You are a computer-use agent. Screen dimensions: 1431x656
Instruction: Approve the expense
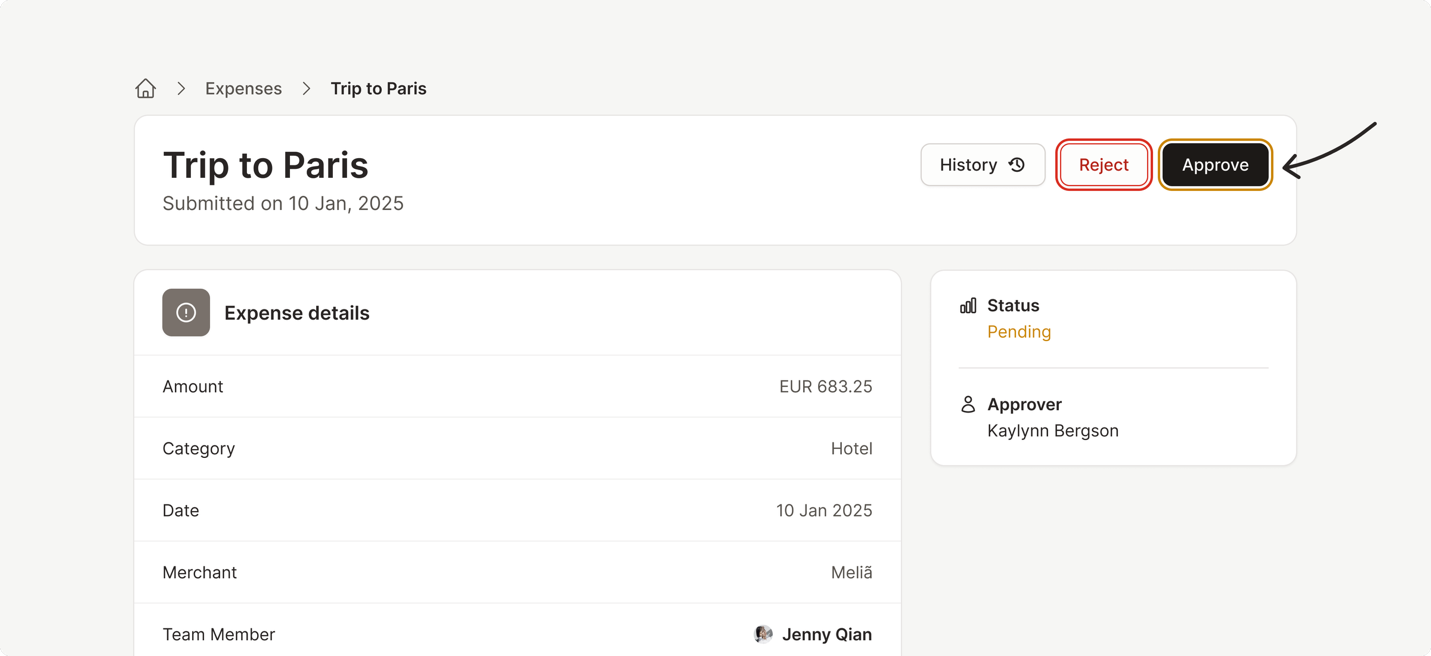[x=1215, y=165]
